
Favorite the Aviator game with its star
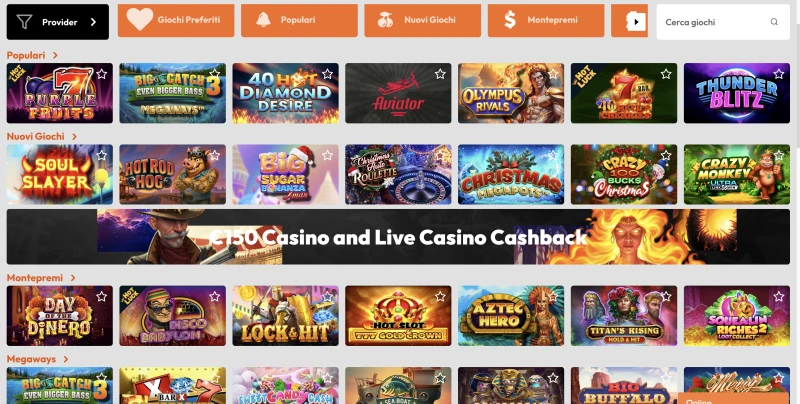(x=440, y=74)
